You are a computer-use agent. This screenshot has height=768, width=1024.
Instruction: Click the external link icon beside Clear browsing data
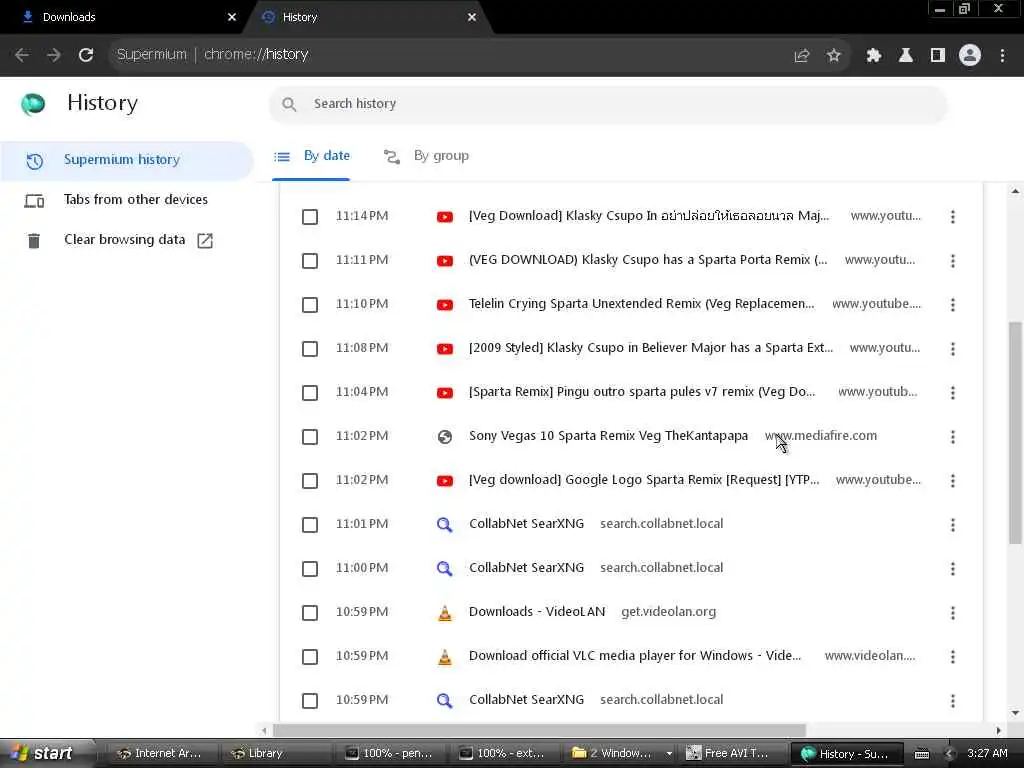click(205, 240)
